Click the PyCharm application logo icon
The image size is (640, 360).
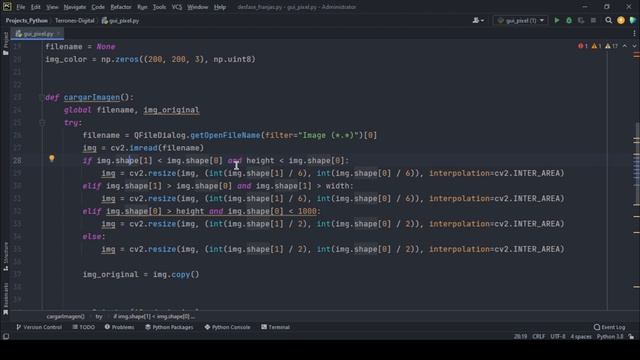click(x=7, y=7)
